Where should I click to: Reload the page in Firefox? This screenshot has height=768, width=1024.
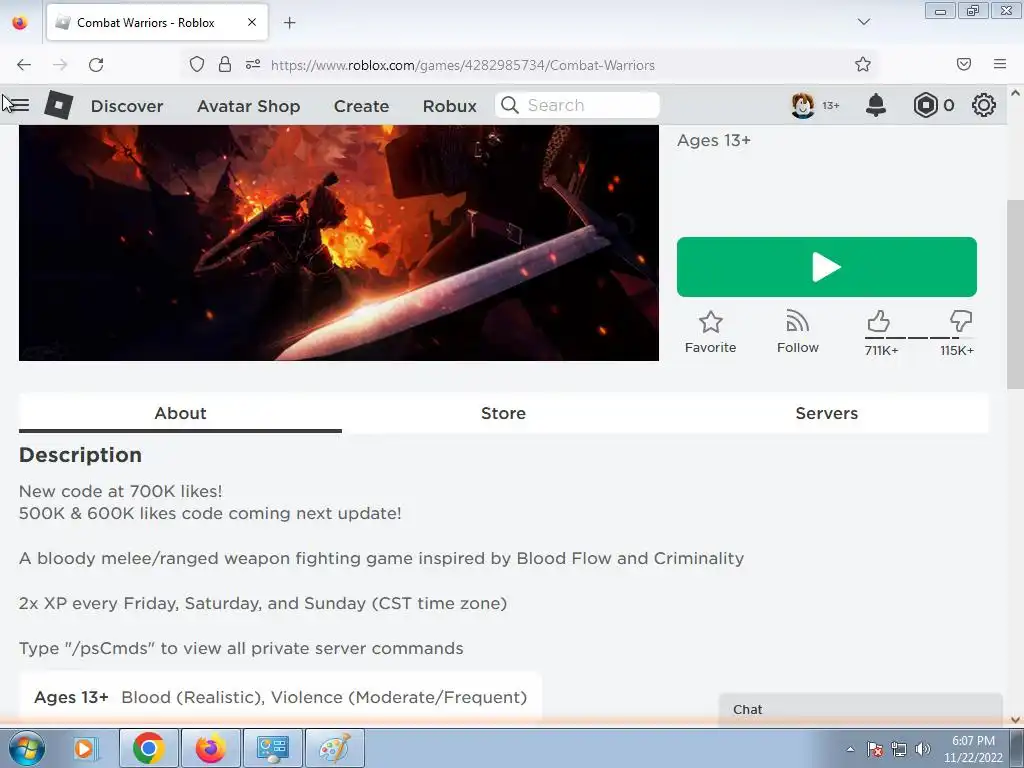pos(96,65)
